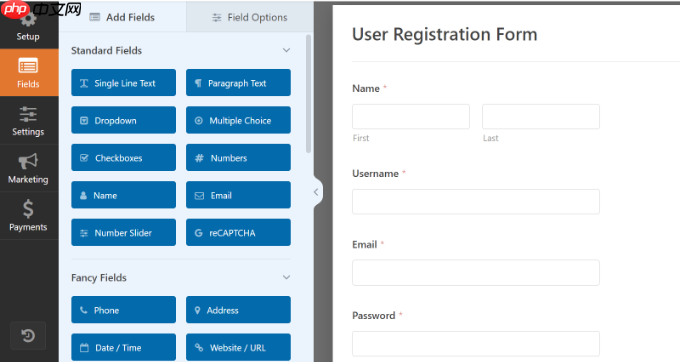Add a Number Slider field
This screenshot has width=680, height=362.
[124, 232]
